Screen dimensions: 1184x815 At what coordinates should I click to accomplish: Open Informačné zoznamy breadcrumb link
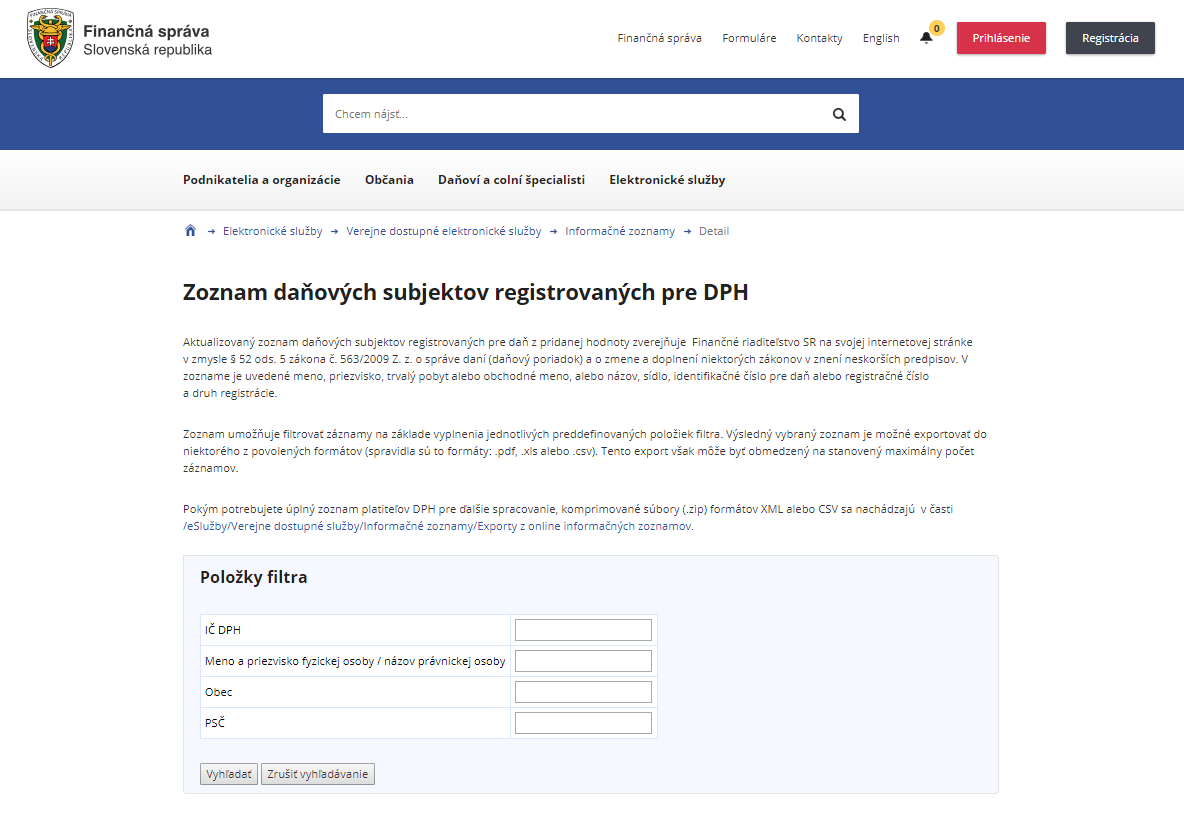coord(620,231)
